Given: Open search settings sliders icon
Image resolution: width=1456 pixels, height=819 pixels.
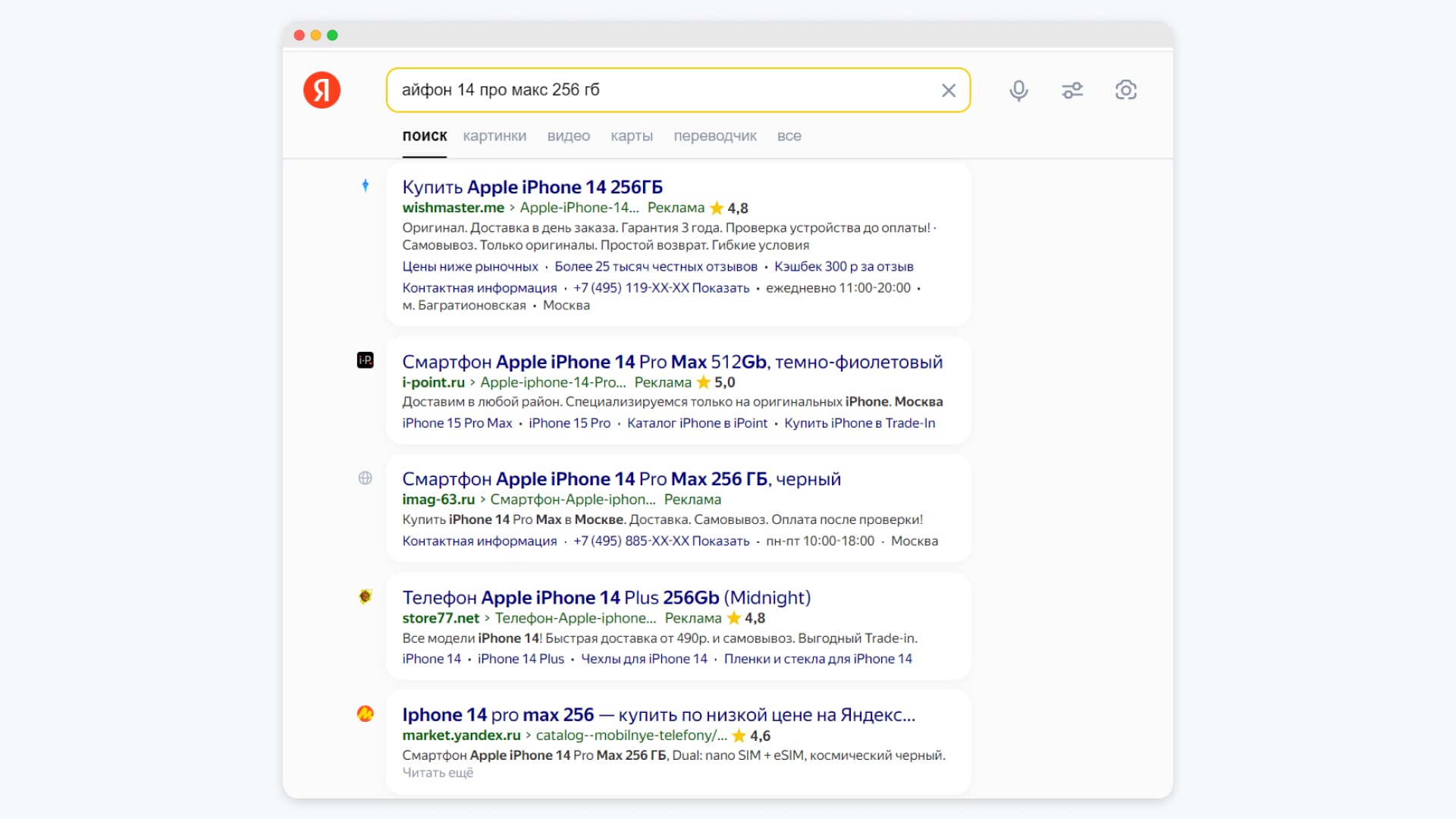Looking at the screenshot, I should click(x=1072, y=90).
